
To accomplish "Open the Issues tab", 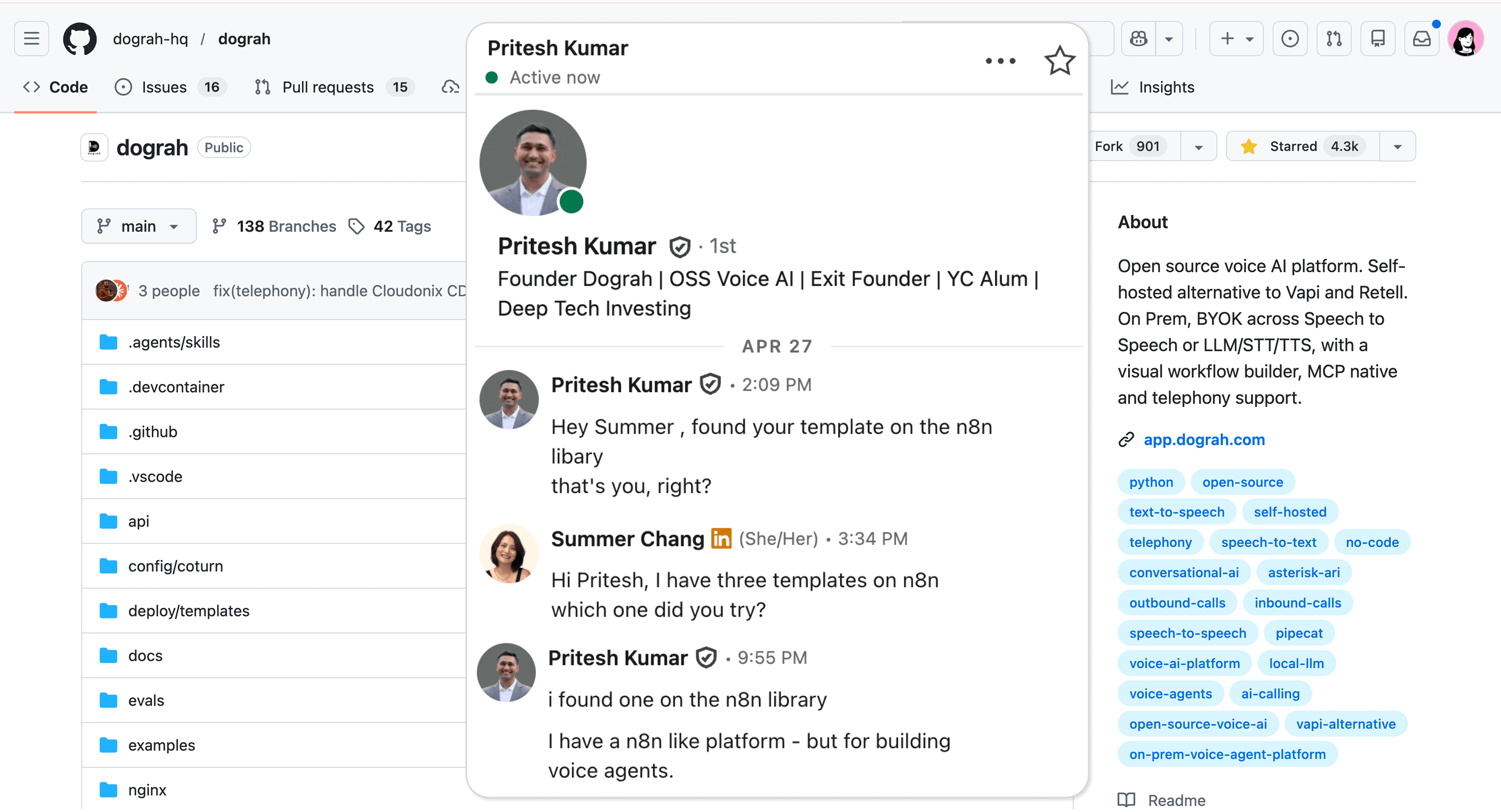I will (170, 88).
